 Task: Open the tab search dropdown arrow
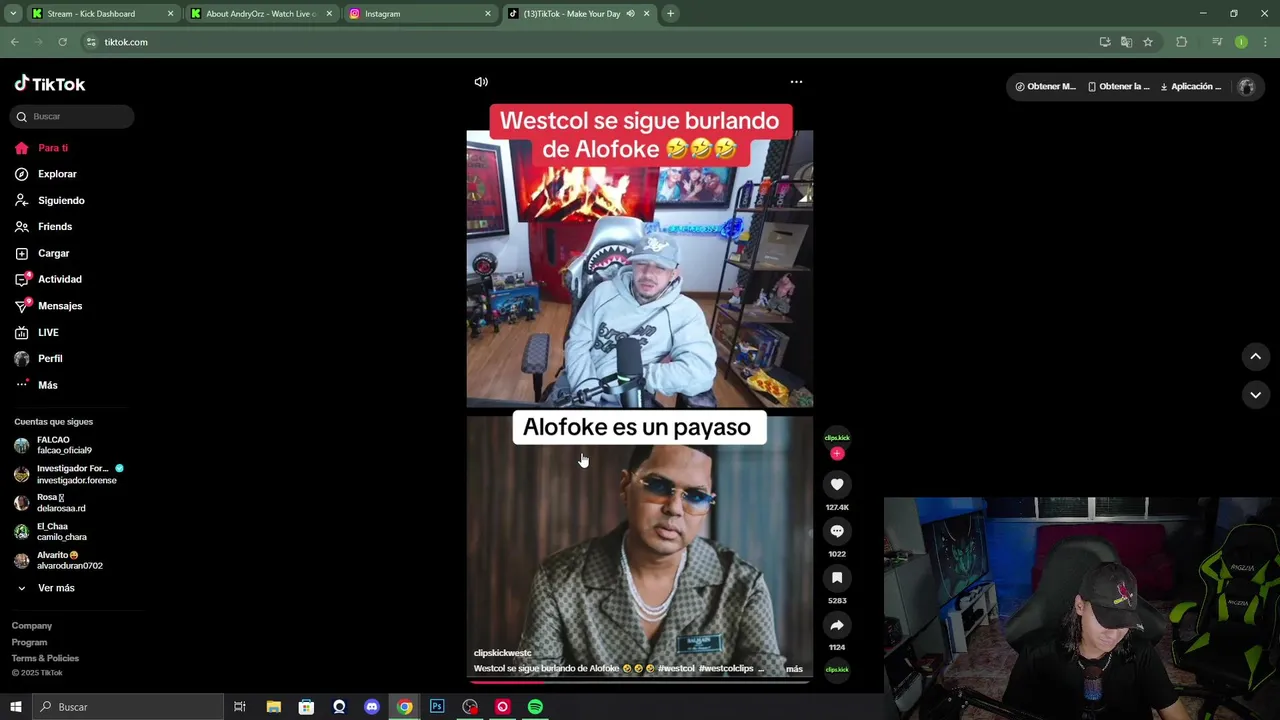click(x=13, y=14)
